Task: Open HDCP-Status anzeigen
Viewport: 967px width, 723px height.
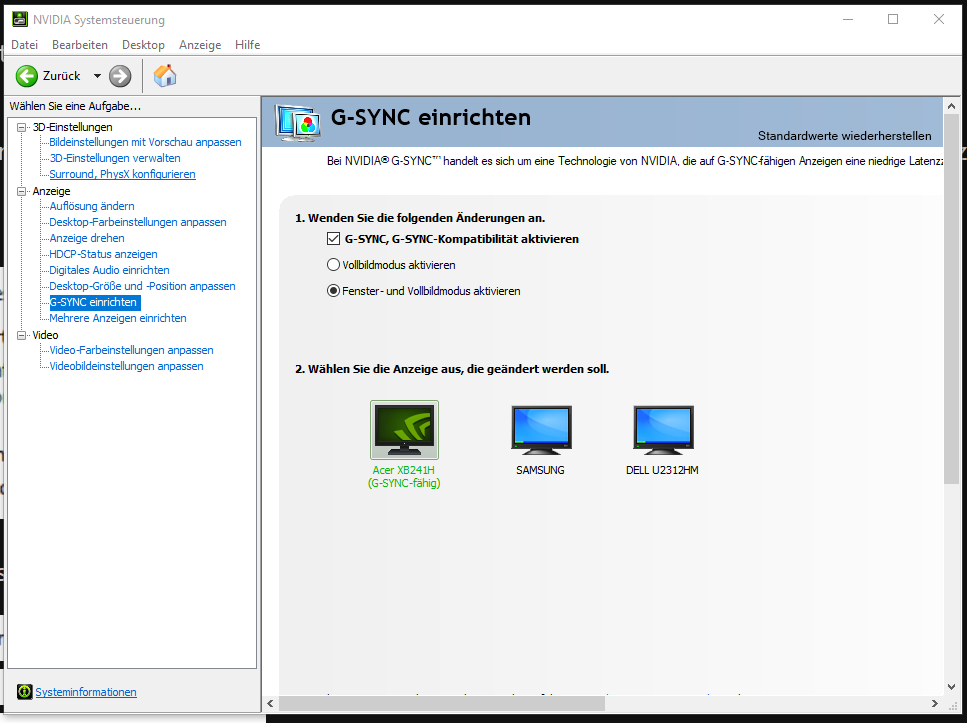Action: click(x=103, y=254)
